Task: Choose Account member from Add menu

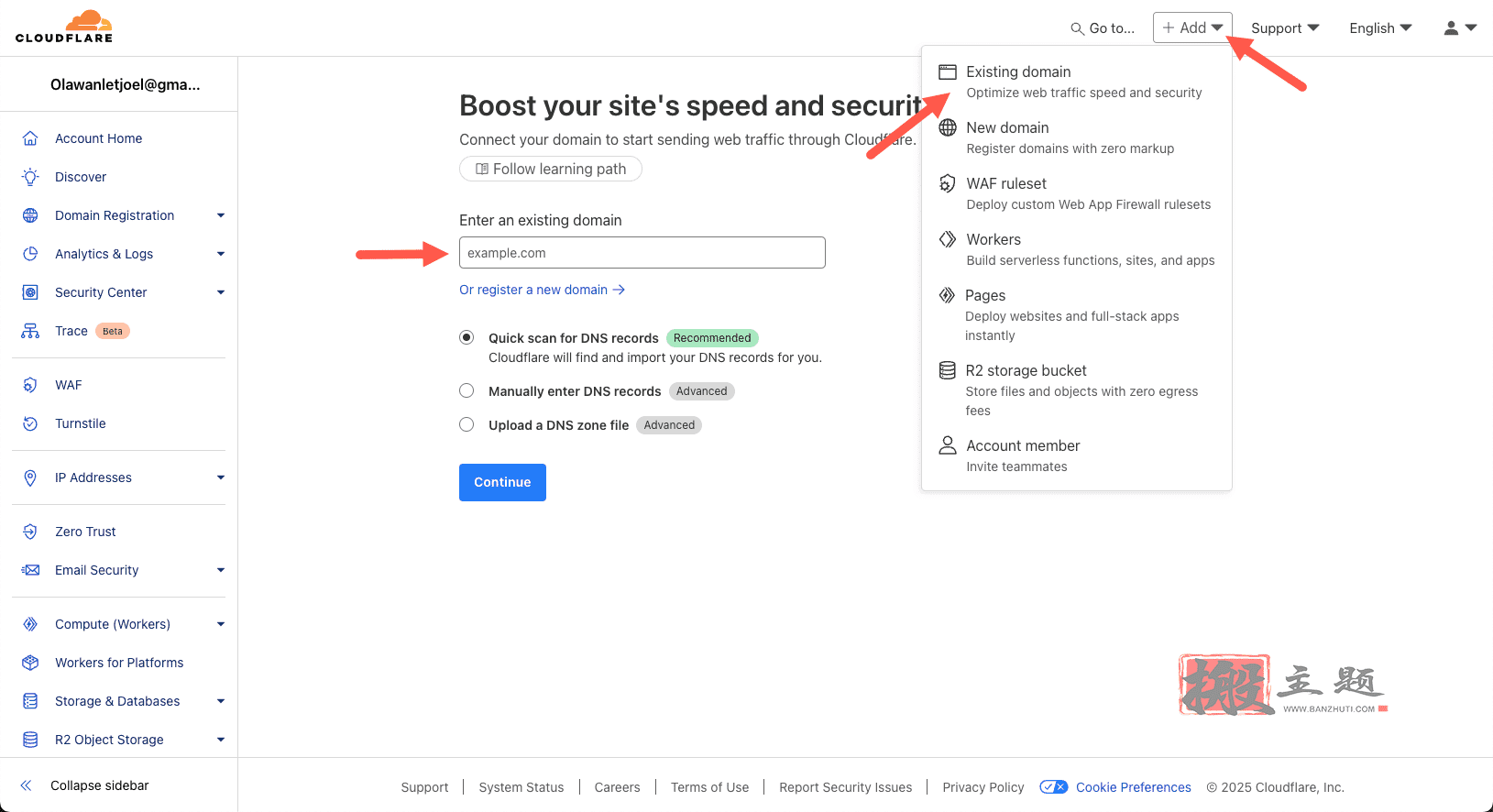Action: [x=1076, y=455]
